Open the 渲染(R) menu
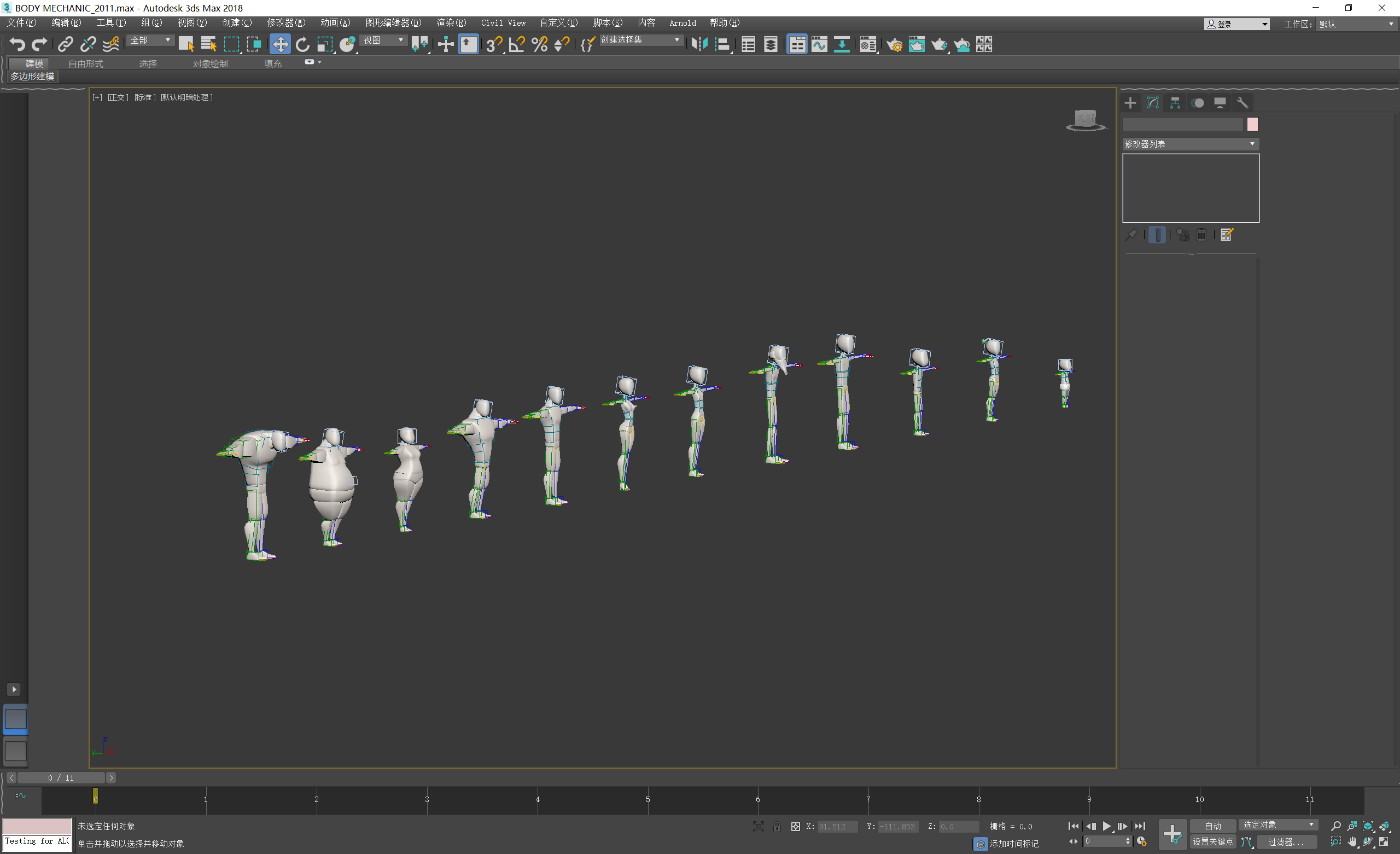Screen dimensions: 1400x854 coord(451,23)
